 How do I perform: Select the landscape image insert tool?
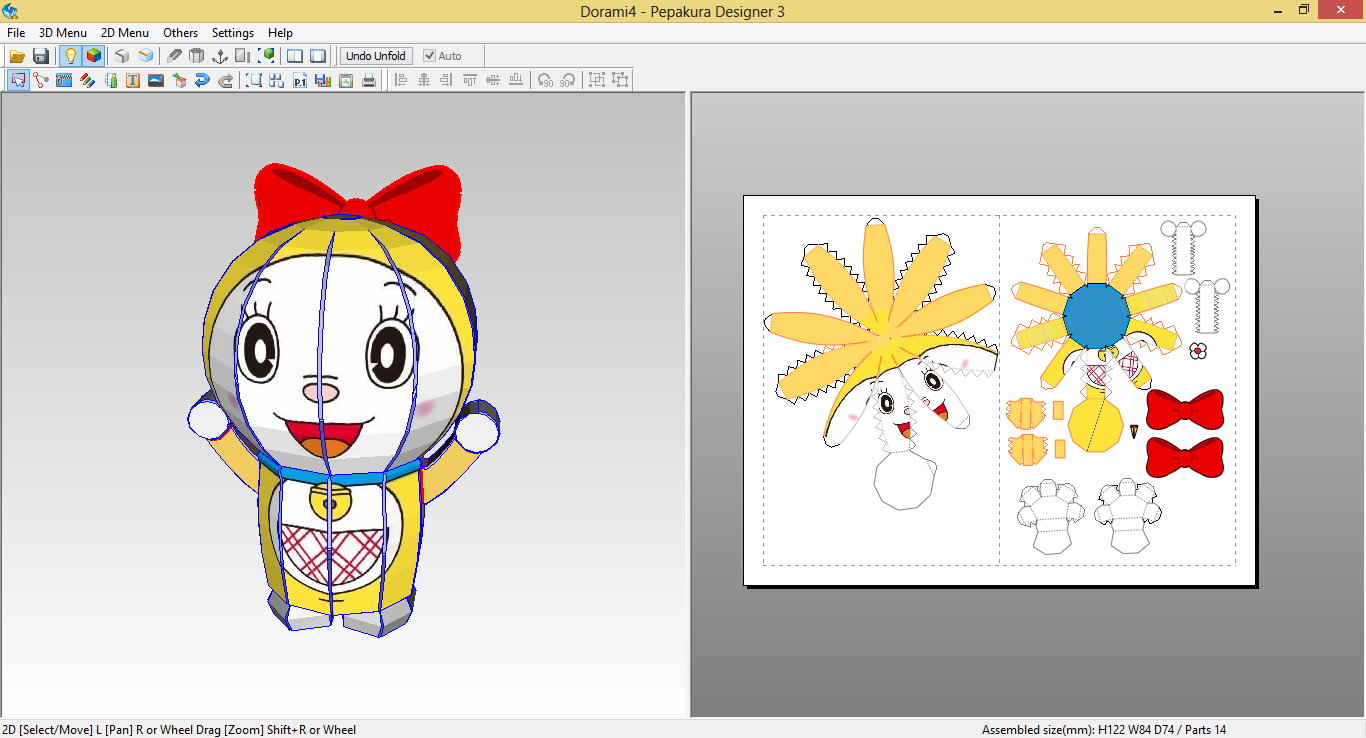click(156, 80)
